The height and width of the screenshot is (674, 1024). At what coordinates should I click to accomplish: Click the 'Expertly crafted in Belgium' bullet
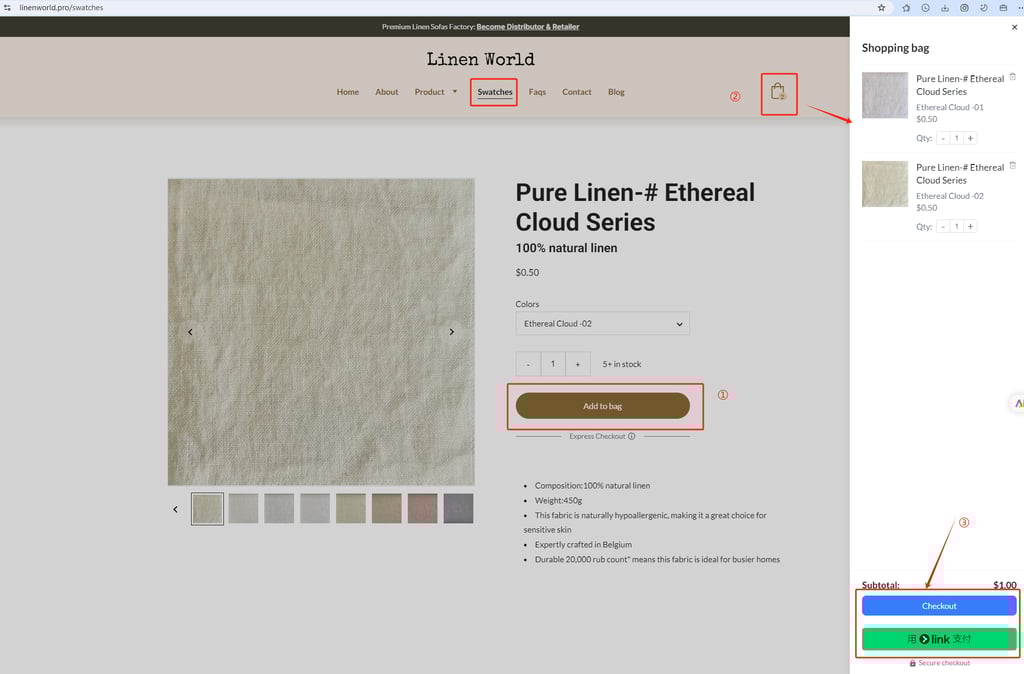coord(583,545)
